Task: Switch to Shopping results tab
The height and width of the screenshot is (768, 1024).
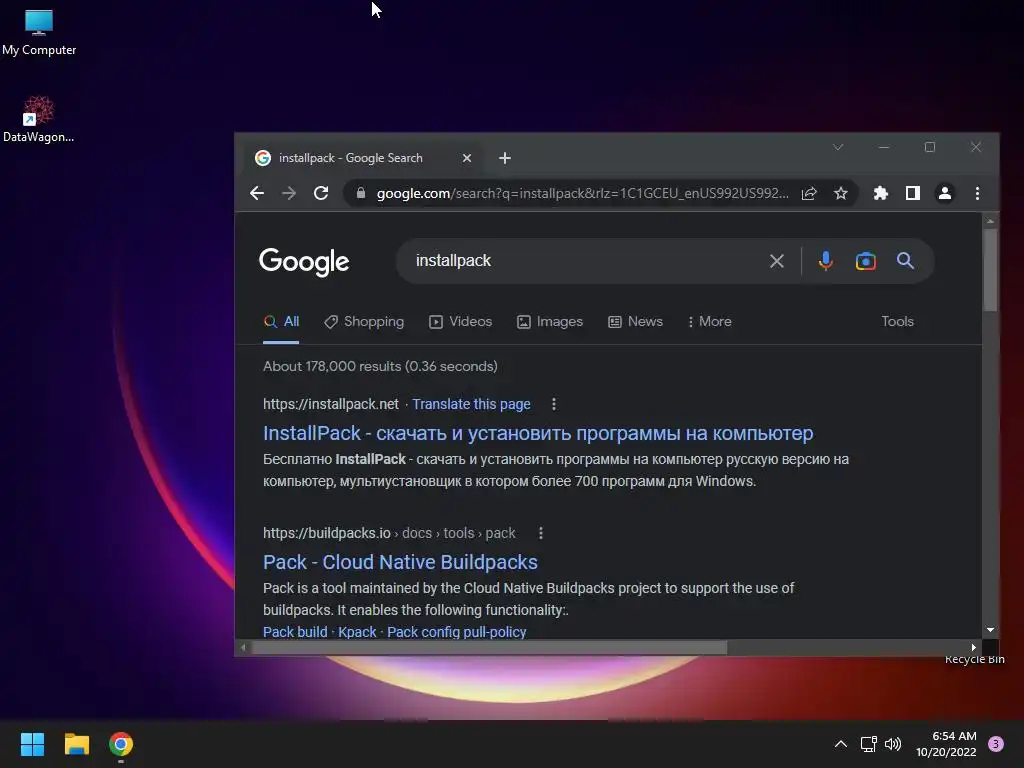Action: click(x=364, y=321)
